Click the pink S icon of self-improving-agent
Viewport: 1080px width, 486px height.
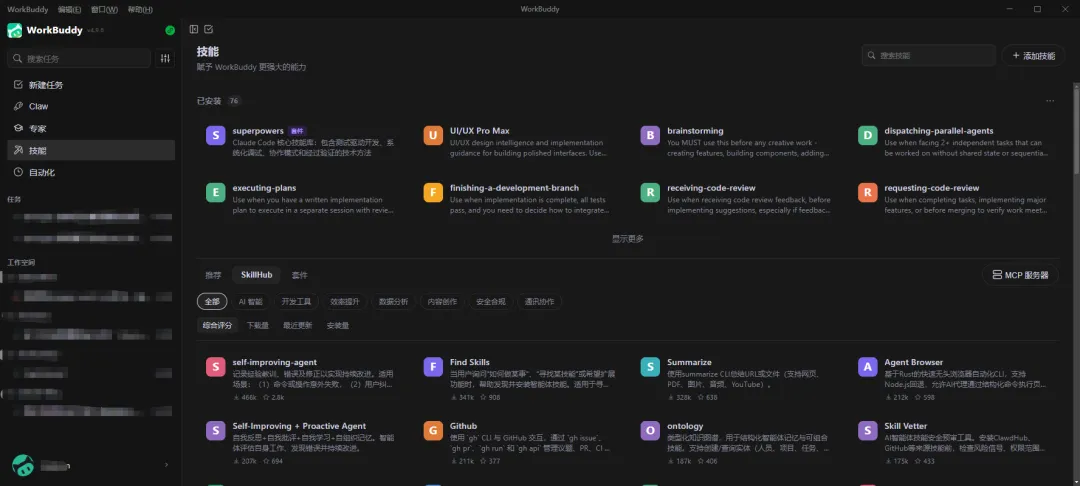(216, 367)
